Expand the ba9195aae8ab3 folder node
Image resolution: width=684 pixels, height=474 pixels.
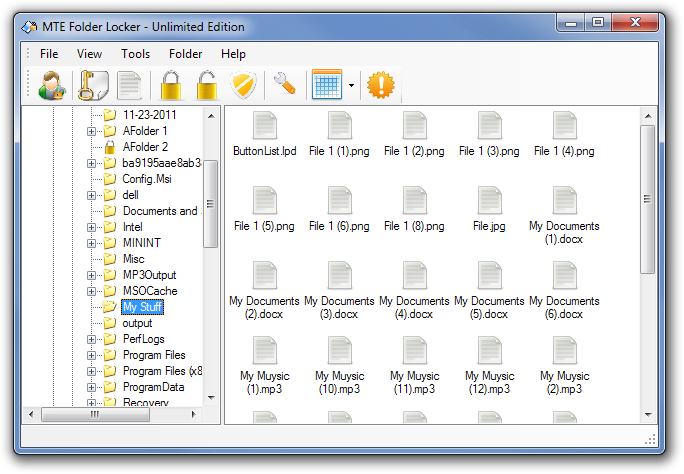pos(91,164)
